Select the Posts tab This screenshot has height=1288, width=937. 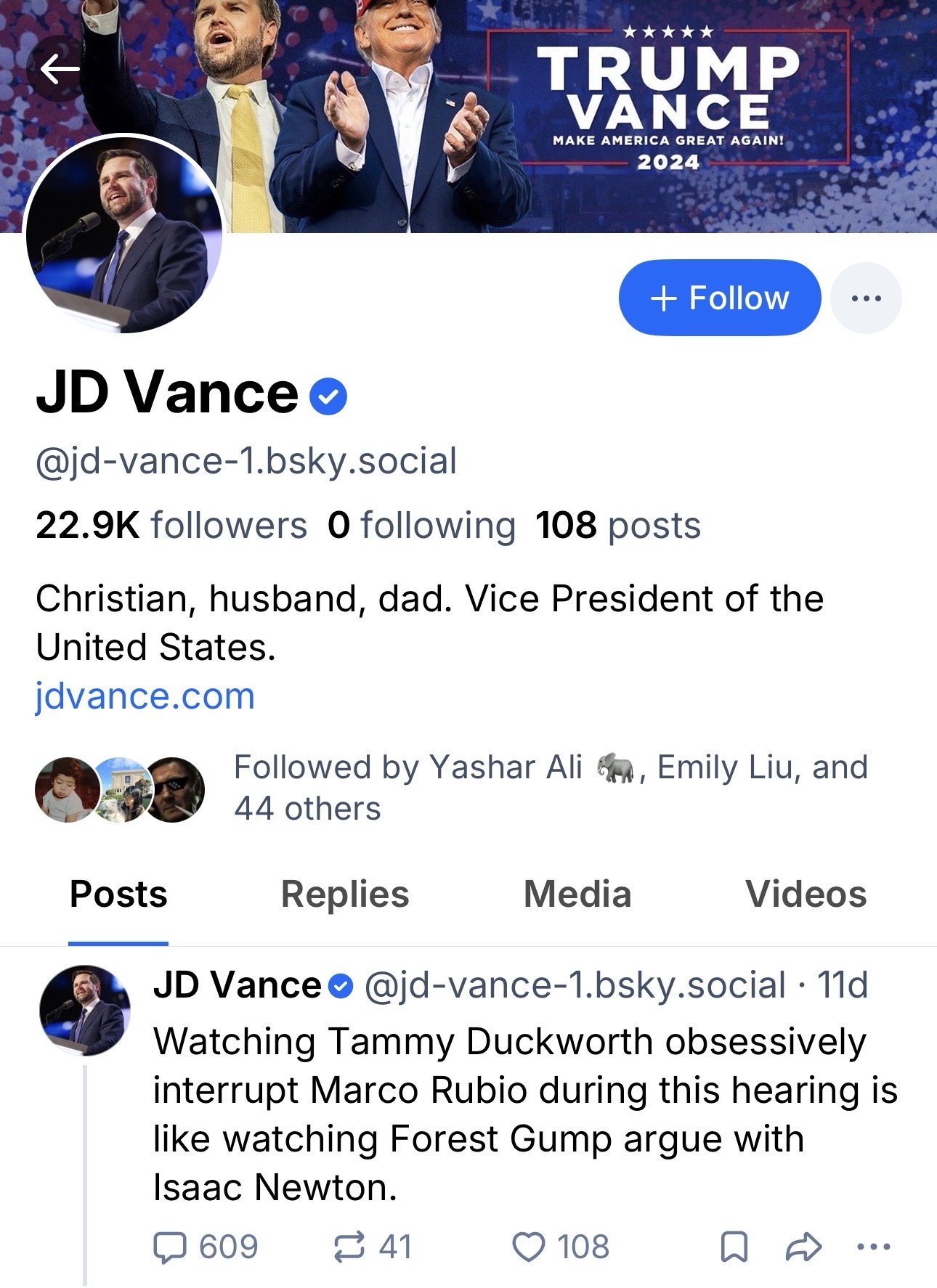click(x=118, y=894)
